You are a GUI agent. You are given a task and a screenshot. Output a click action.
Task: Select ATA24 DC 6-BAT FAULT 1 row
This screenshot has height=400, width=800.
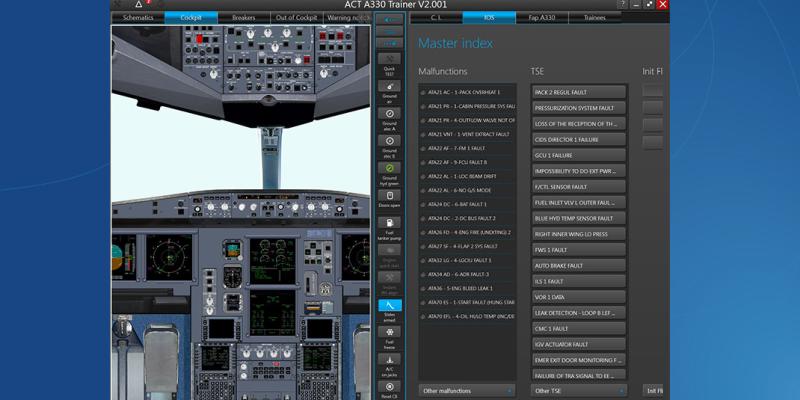coord(467,204)
